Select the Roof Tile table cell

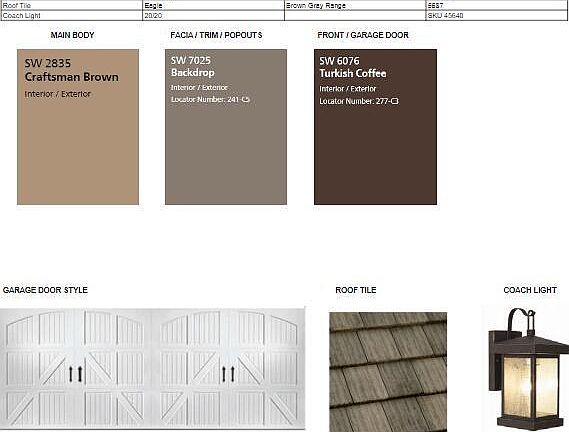click(x=72, y=5)
